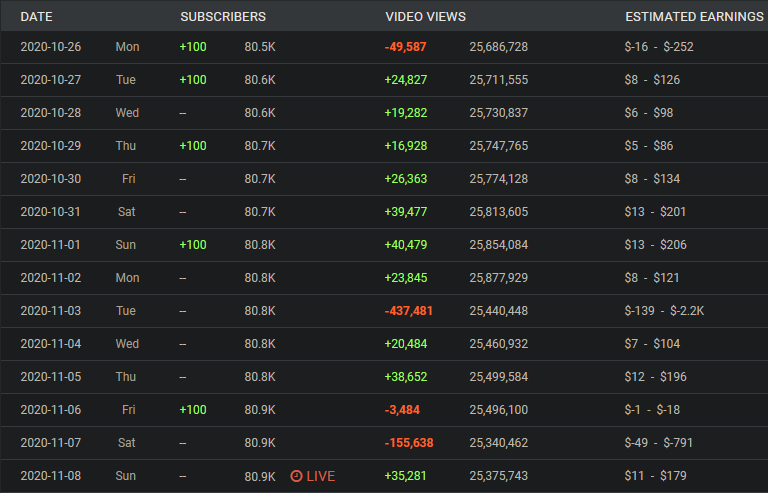Click the +24,827 video views change
The width and height of the screenshot is (768, 493).
point(406,80)
